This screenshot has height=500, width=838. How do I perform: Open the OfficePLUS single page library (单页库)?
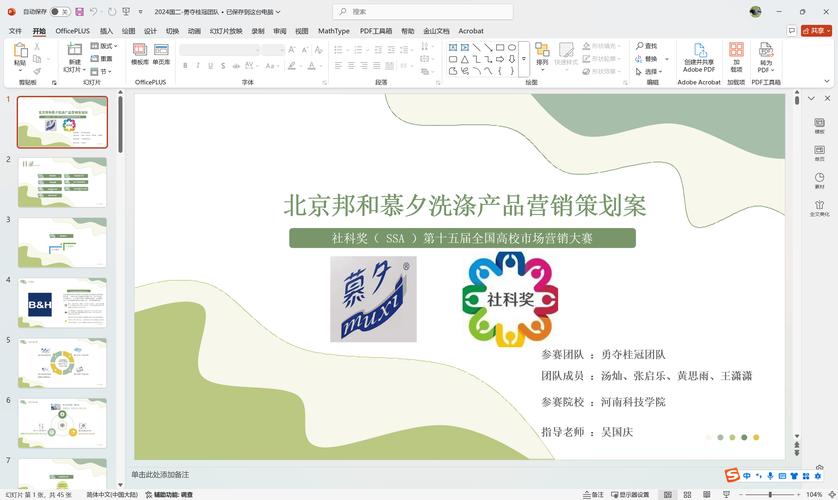point(161,54)
